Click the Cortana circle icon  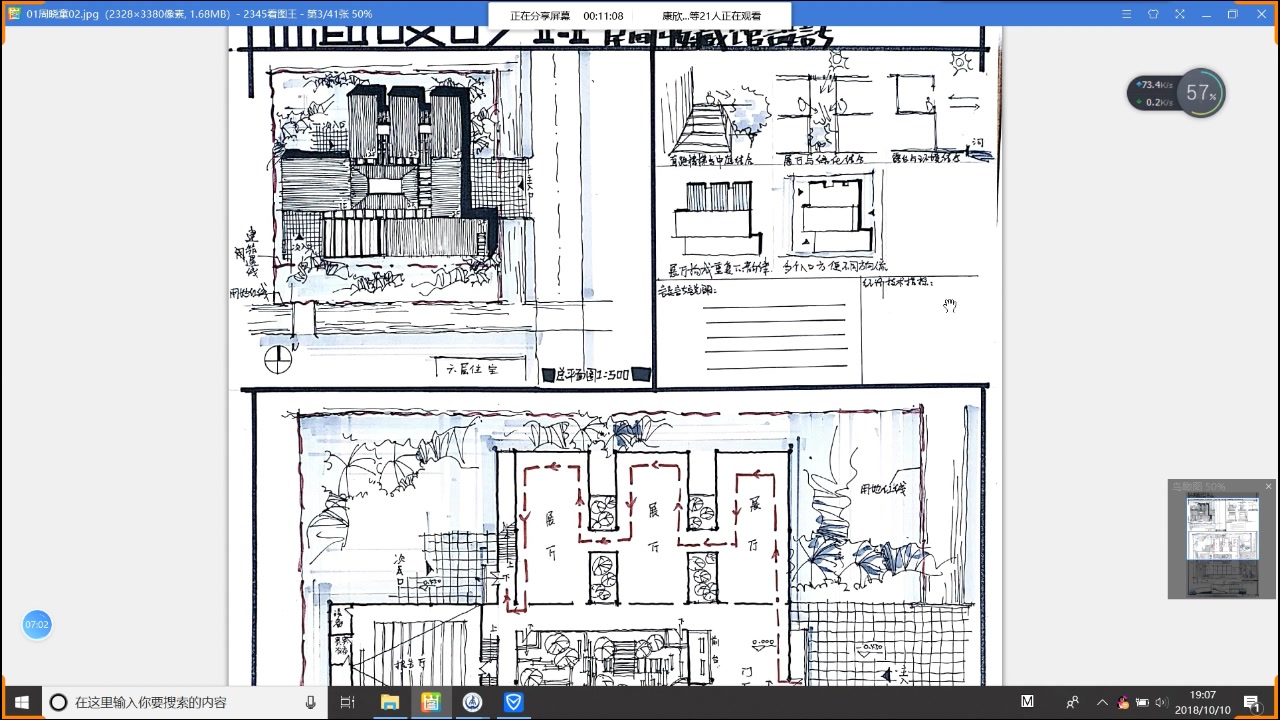(x=58, y=703)
